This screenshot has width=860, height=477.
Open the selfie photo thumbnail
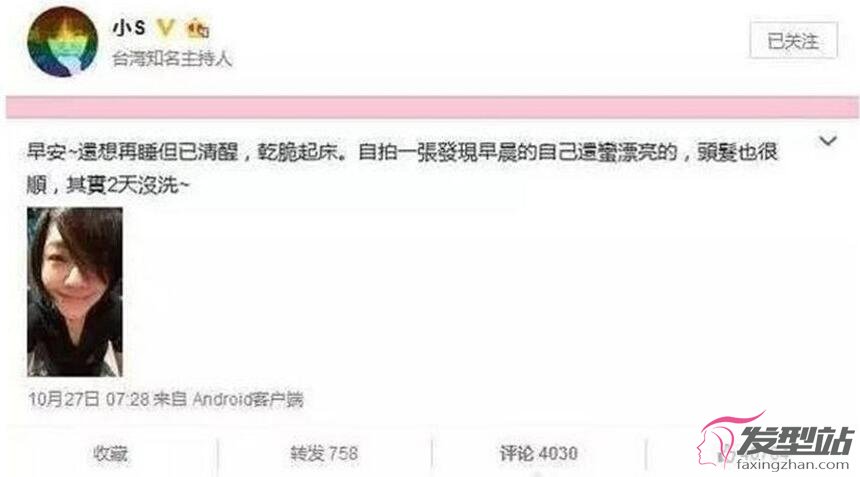pyautogui.click(x=75, y=292)
